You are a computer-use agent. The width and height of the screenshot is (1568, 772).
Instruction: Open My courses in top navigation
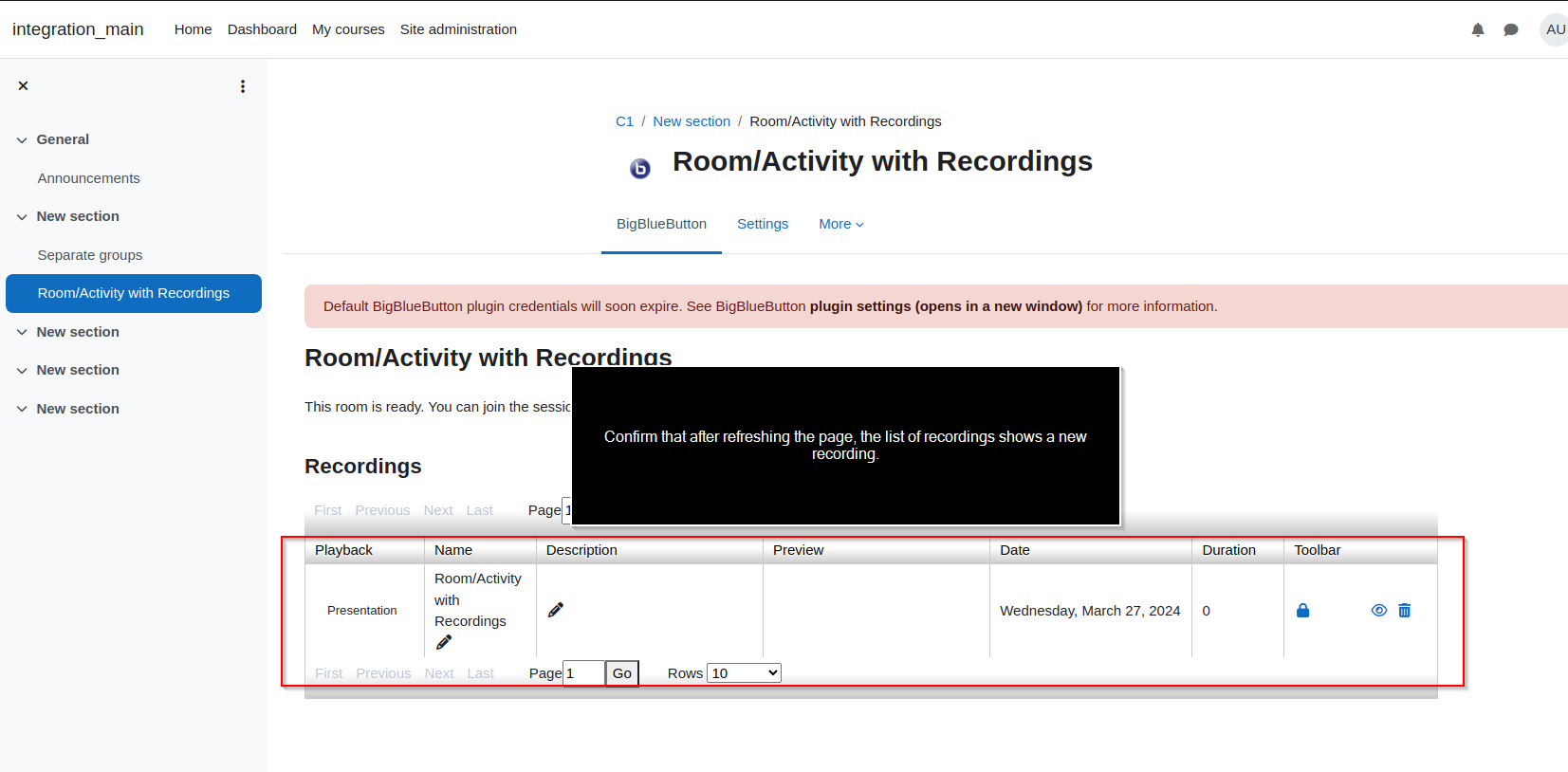[348, 29]
